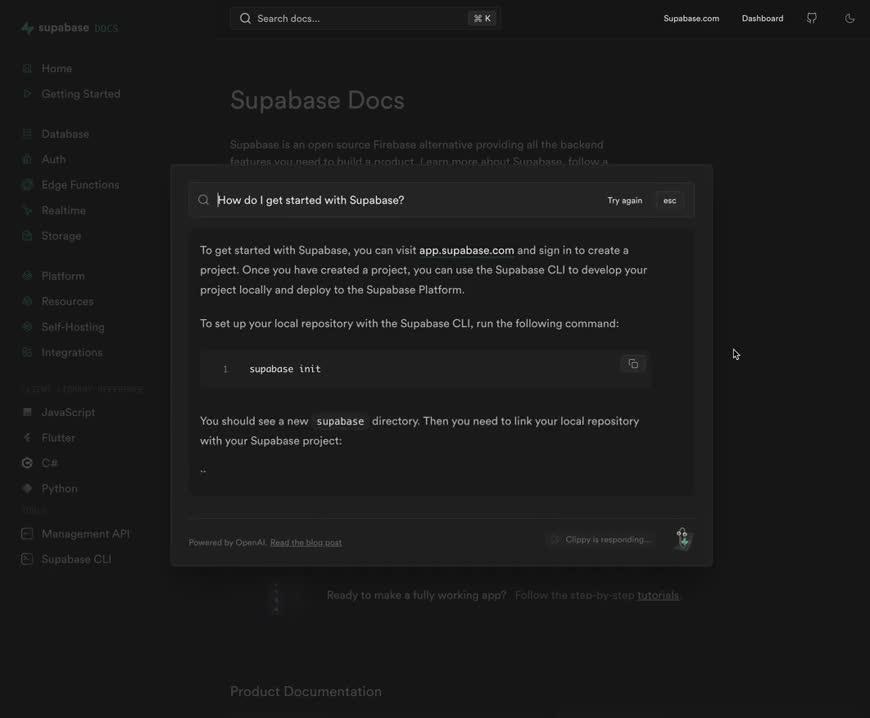This screenshot has width=870, height=718.
Task: Open the Storage section icon
Action: click(x=27, y=235)
